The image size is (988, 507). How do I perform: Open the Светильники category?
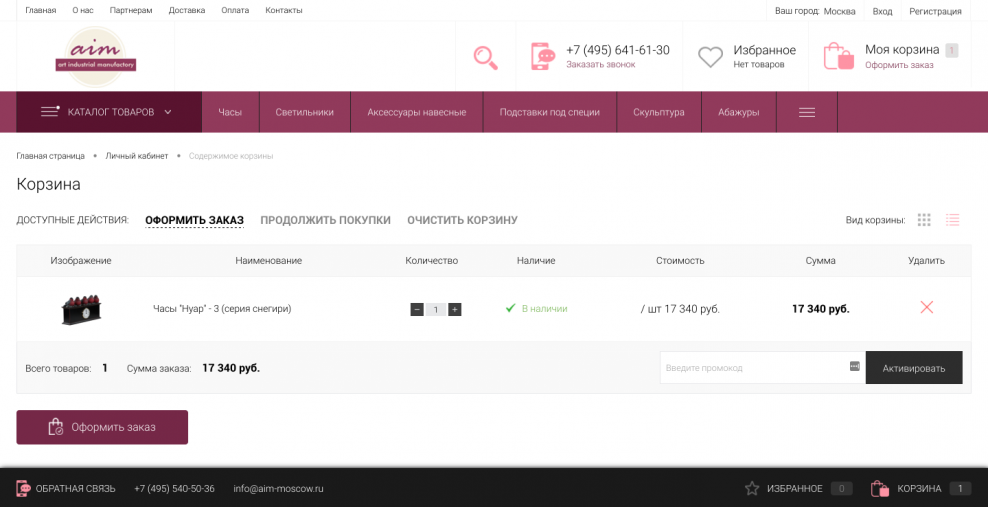[x=304, y=112]
